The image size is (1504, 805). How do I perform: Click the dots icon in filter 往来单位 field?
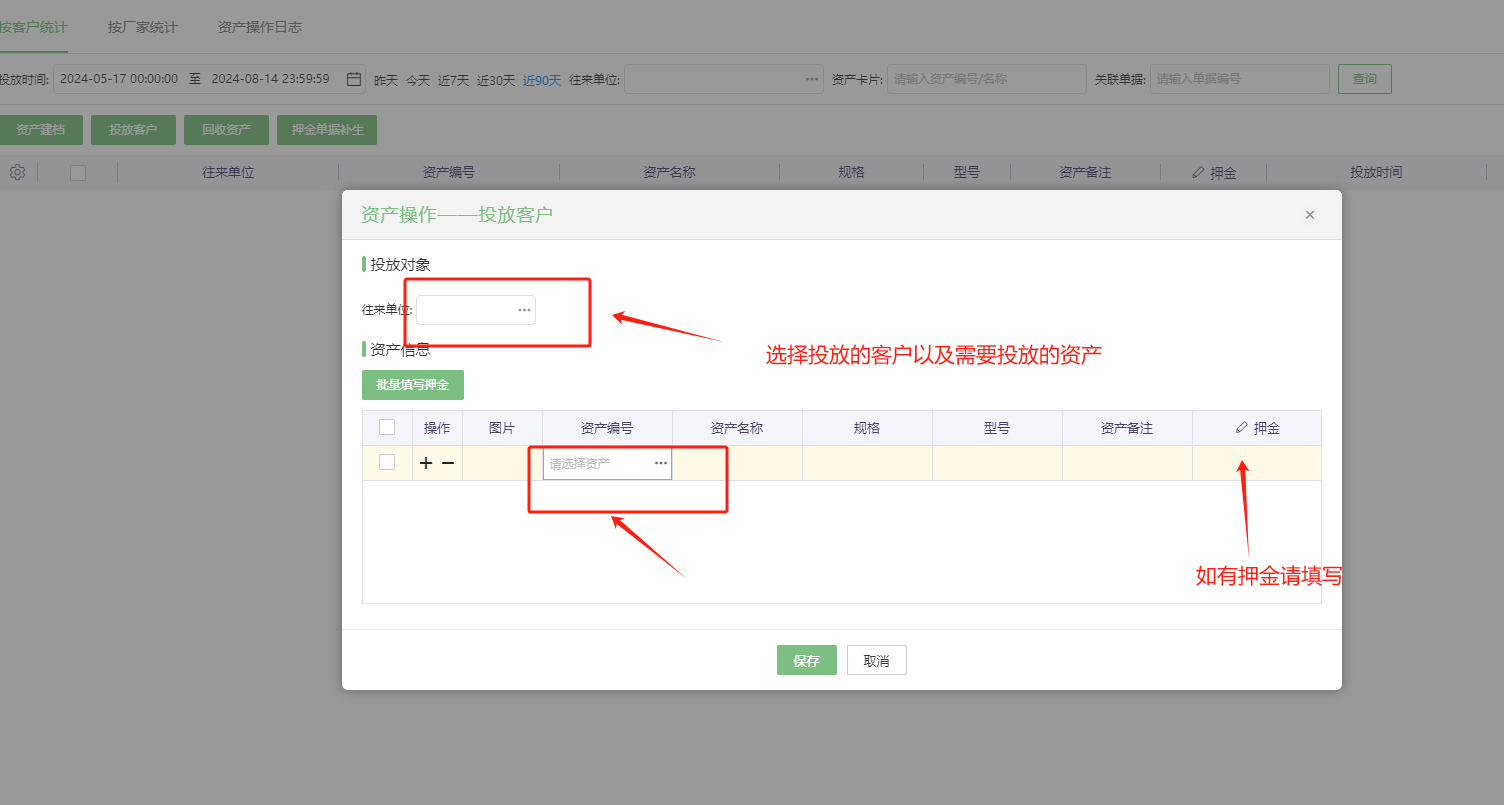(812, 79)
